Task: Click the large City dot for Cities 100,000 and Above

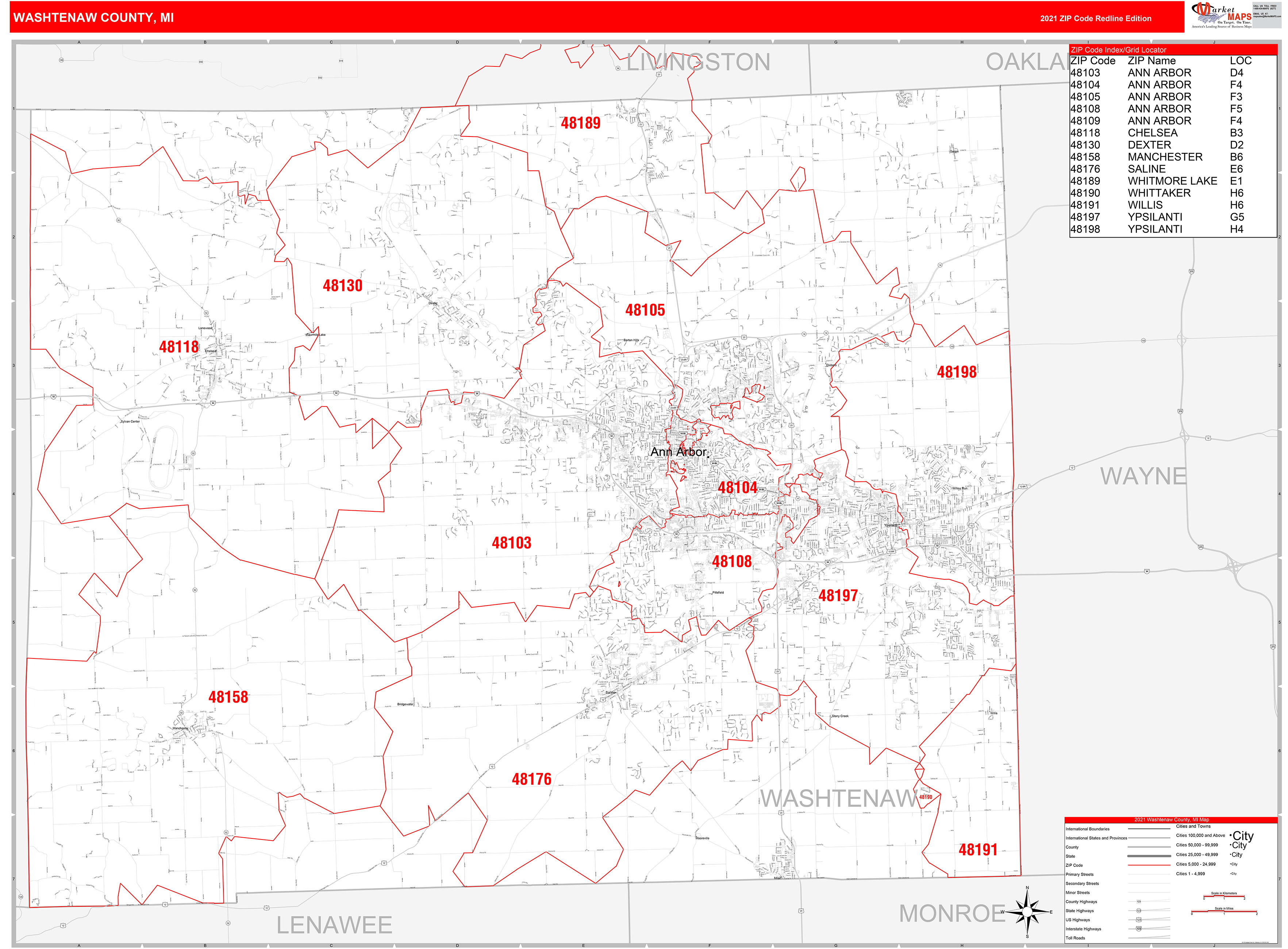Action: coord(1231,836)
